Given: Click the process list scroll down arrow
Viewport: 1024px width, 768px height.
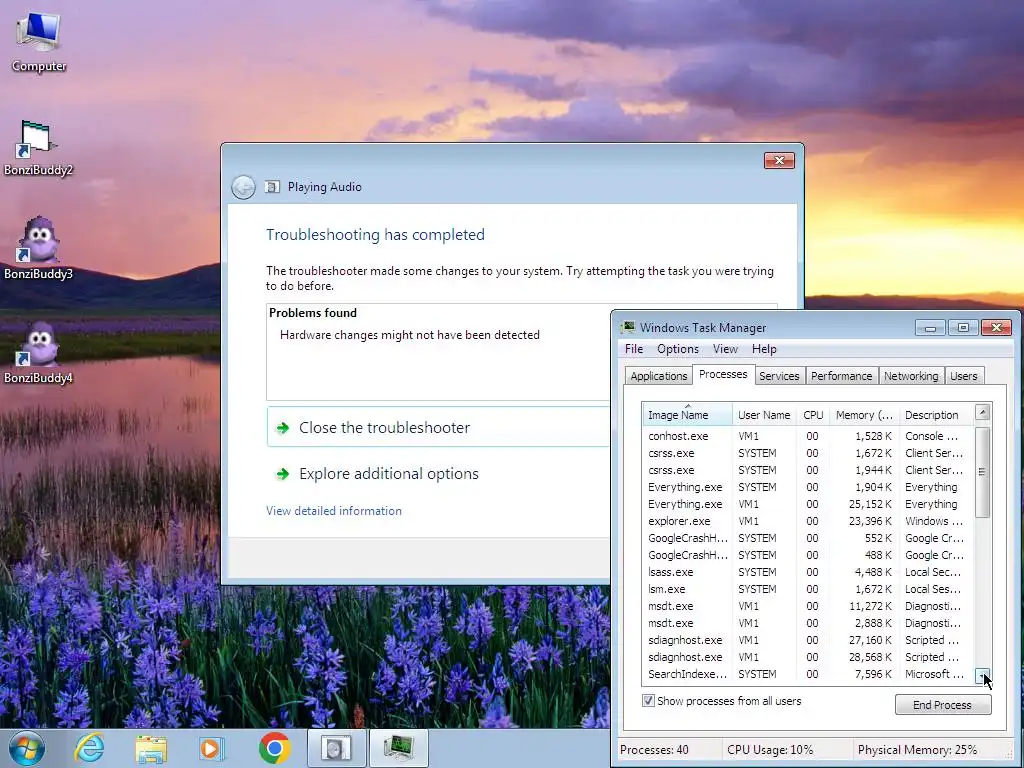Looking at the screenshot, I should (982, 676).
